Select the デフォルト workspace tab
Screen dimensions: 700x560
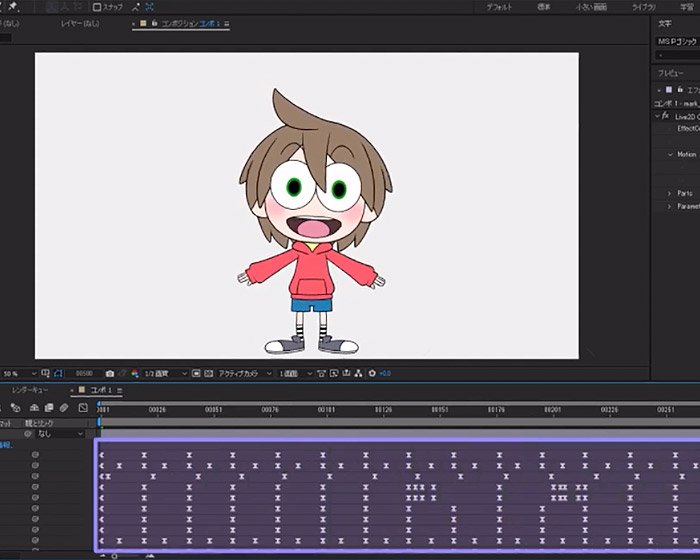pyautogui.click(x=499, y=7)
